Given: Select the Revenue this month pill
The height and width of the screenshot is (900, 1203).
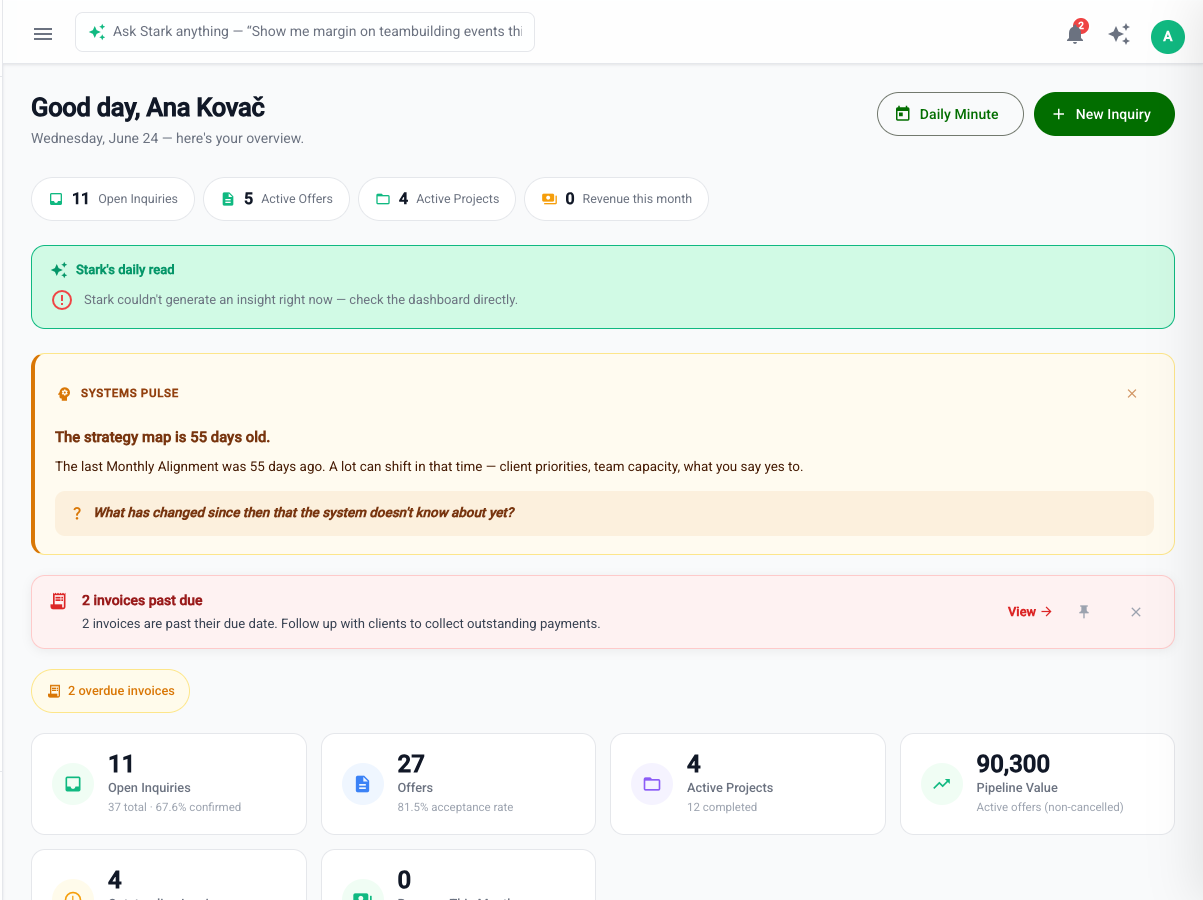Looking at the screenshot, I should point(616,199).
